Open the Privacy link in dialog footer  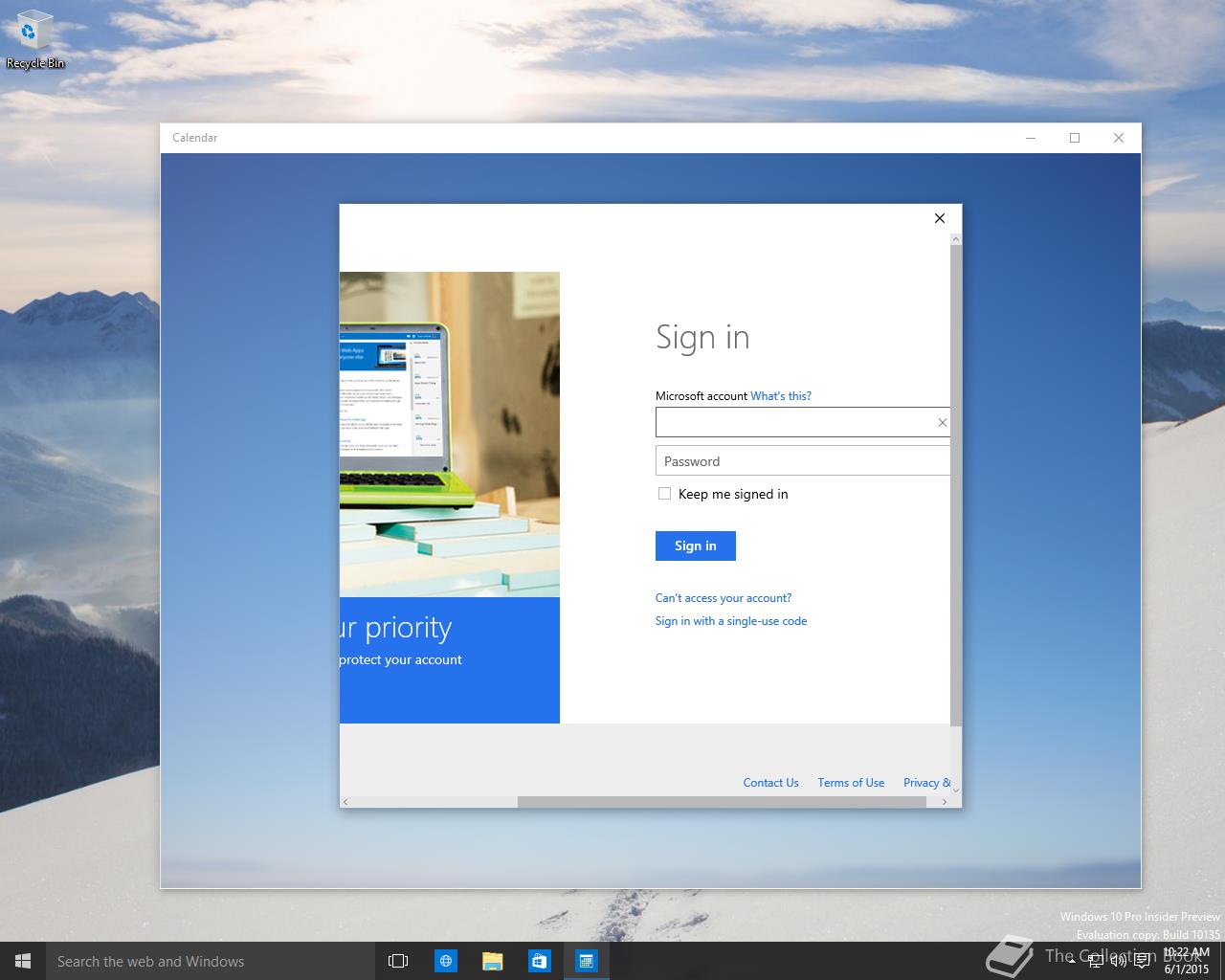pos(926,783)
